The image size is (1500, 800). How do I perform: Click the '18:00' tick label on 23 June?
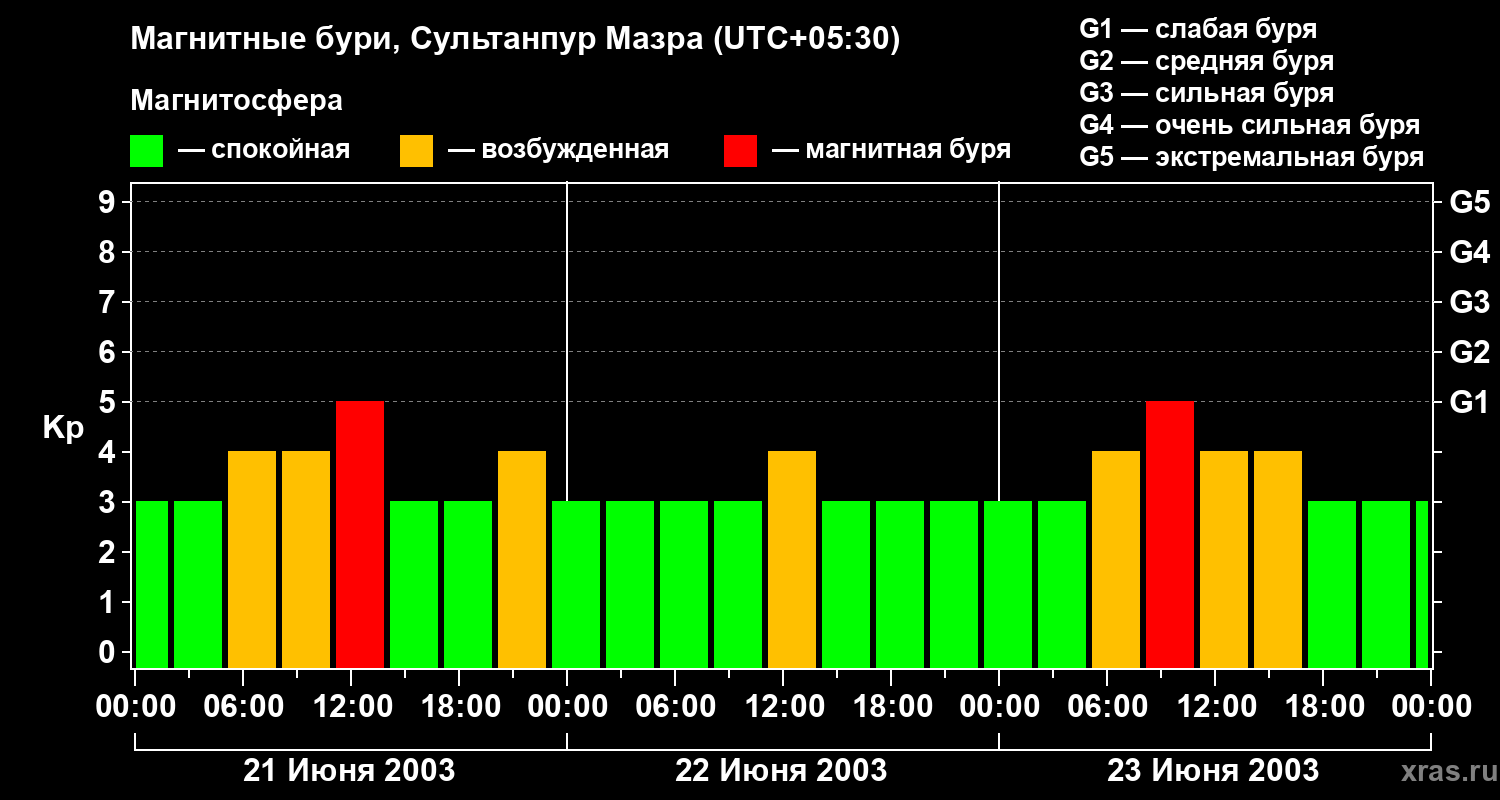(1324, 707)
